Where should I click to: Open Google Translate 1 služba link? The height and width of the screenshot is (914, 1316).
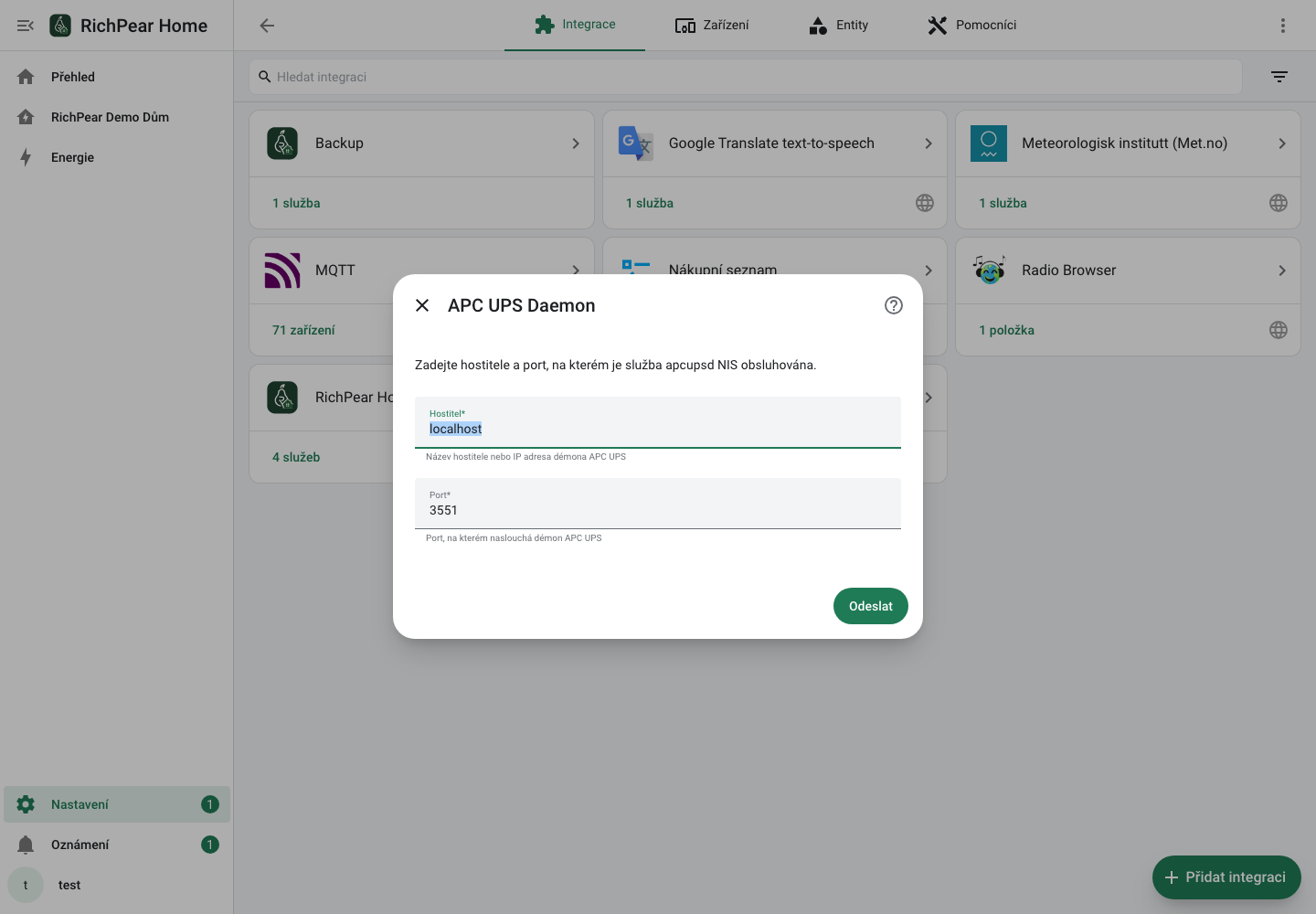(650, 203)
